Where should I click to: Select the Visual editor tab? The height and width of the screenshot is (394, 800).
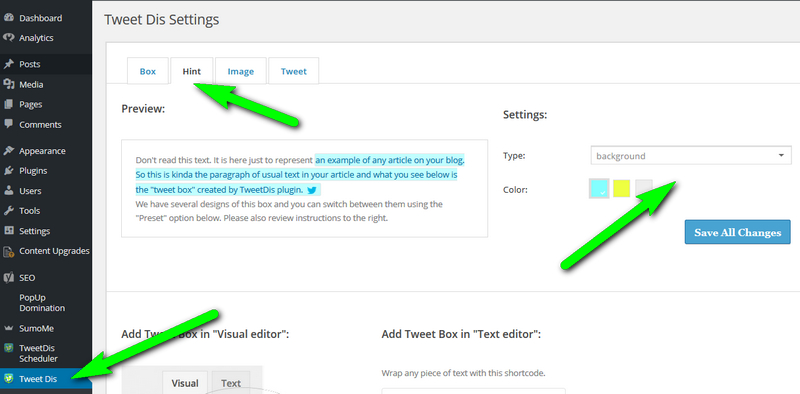click(x=185, y=383)
